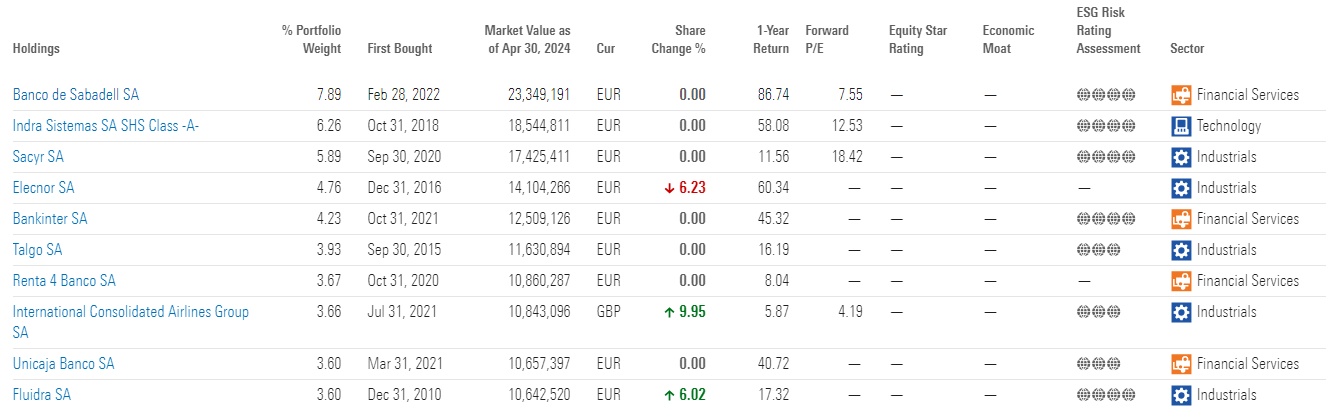The width and height of the screenshot is (1326, 416).
Task: Click the Sector column header
Action: 1187,48
